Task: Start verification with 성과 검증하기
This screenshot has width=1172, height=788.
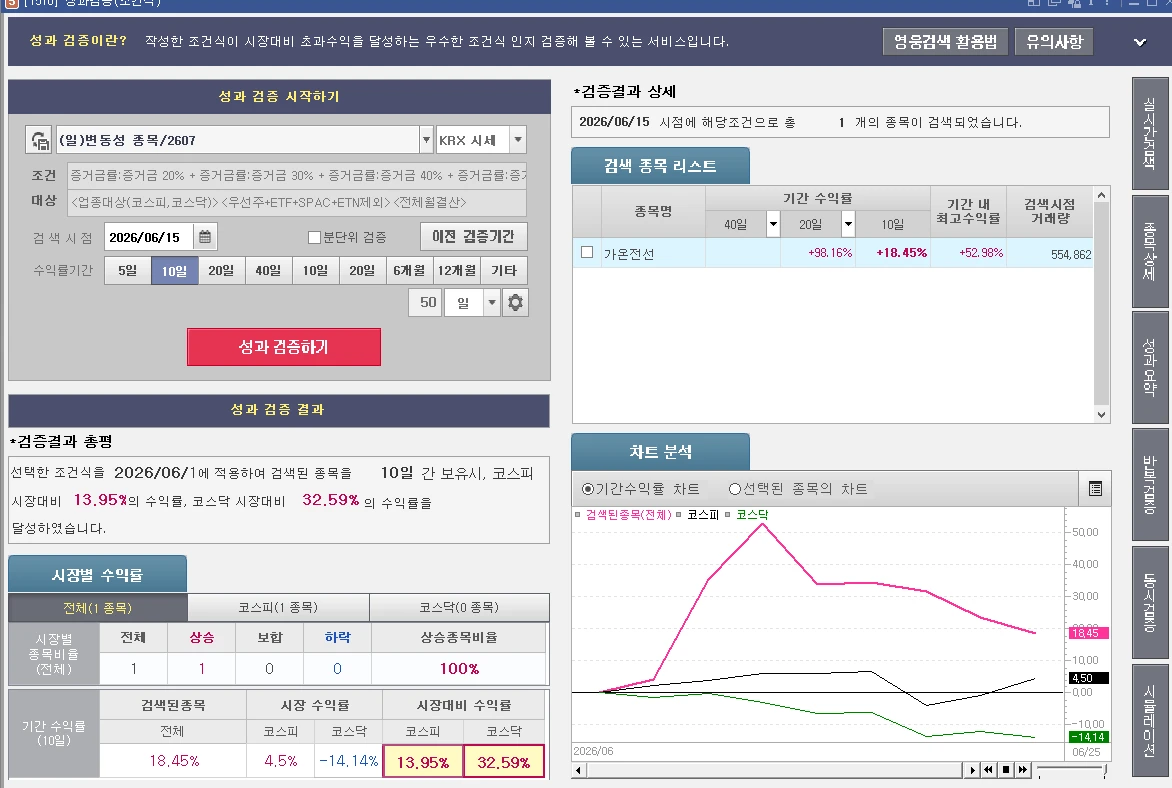Action: click(x=283, y=347)
